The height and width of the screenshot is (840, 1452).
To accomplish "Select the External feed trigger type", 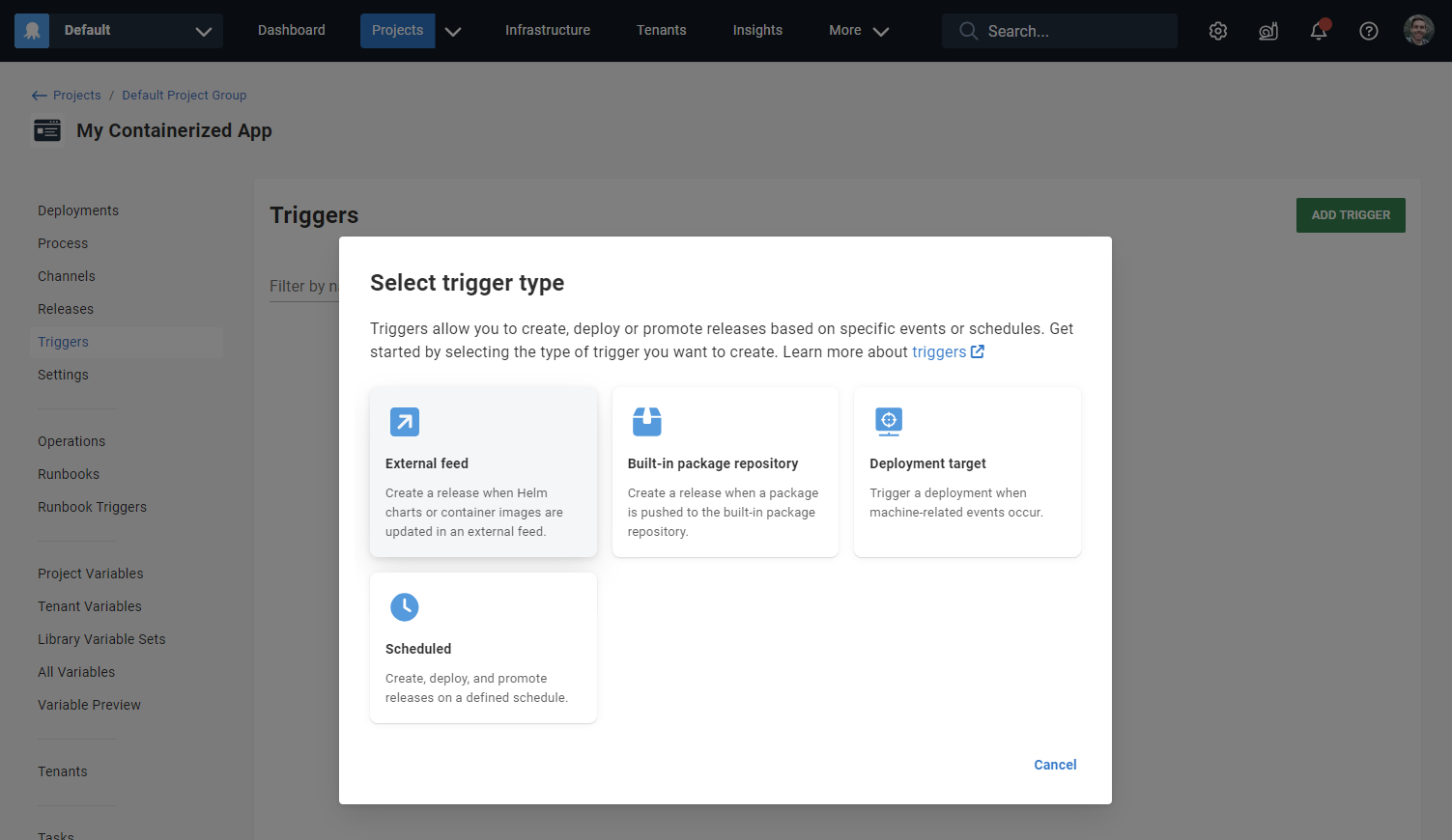I will (482, 471).
